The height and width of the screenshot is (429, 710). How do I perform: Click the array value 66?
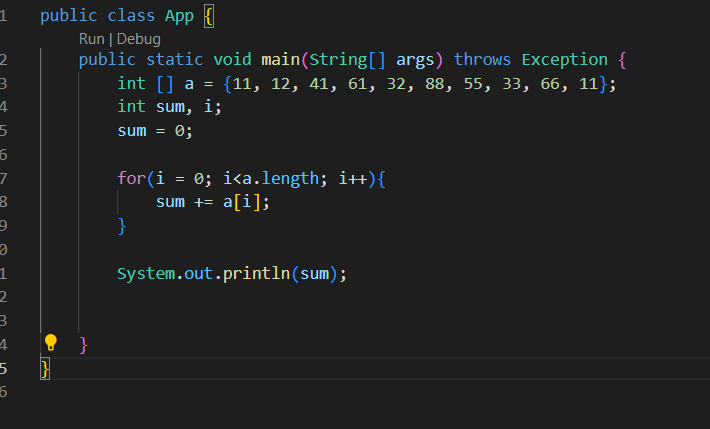tap(550, 84)
